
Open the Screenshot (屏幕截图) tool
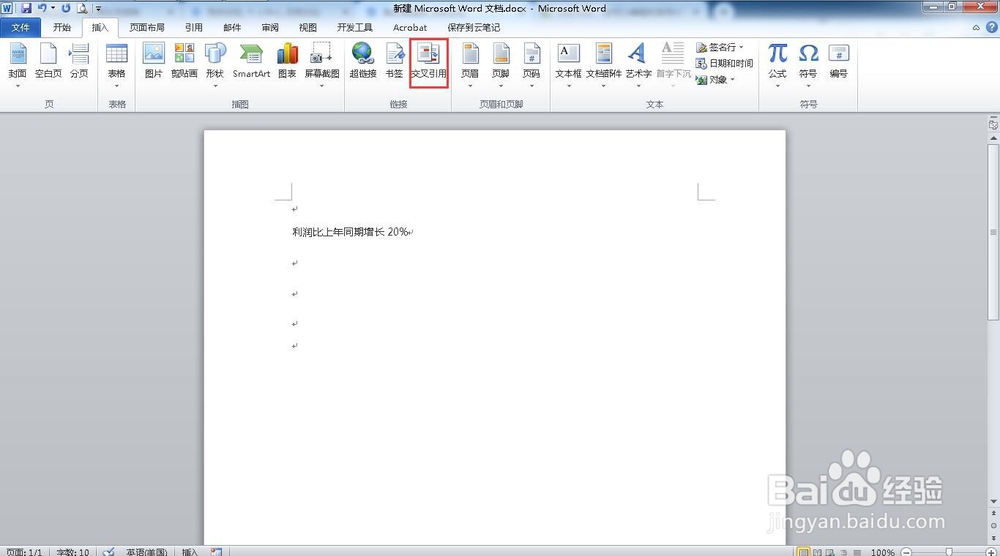pyautogui.click(x=321, y=64)
